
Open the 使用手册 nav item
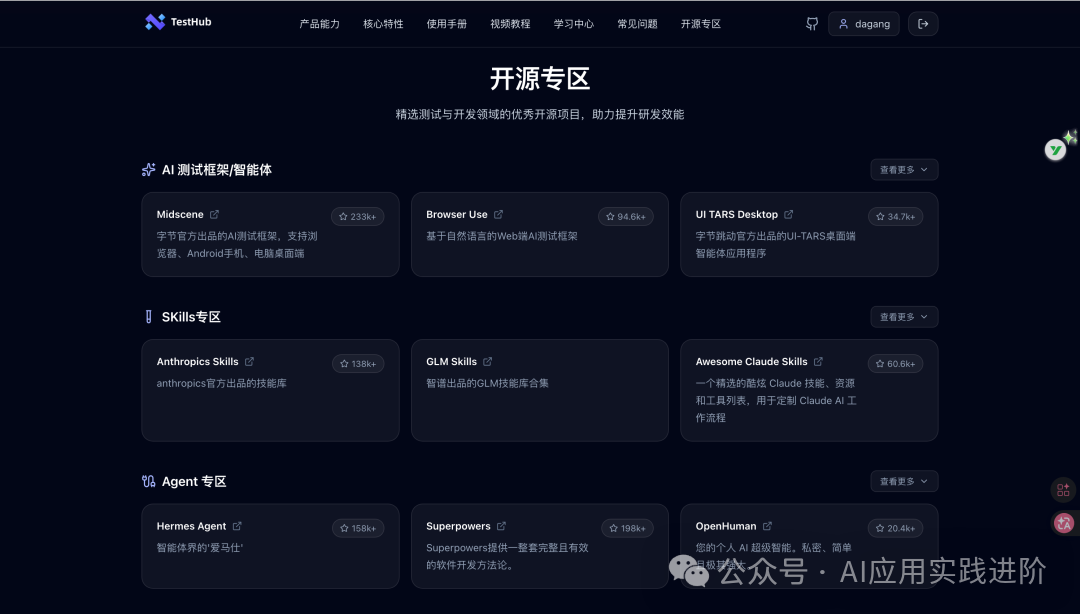(446, 24)
